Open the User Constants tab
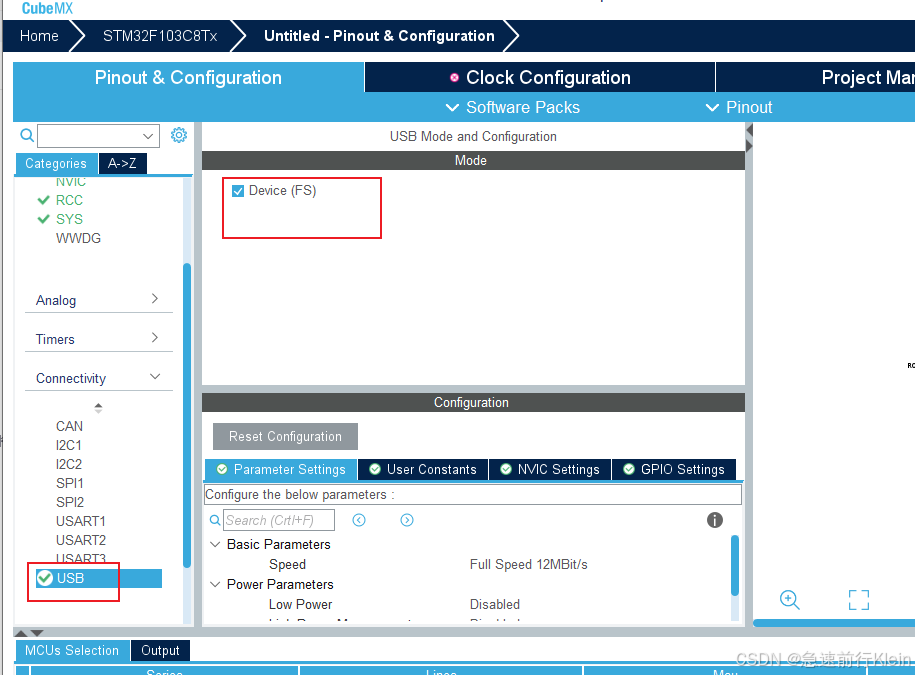Viewport: 915px width, 675px height. click(423, 470)
